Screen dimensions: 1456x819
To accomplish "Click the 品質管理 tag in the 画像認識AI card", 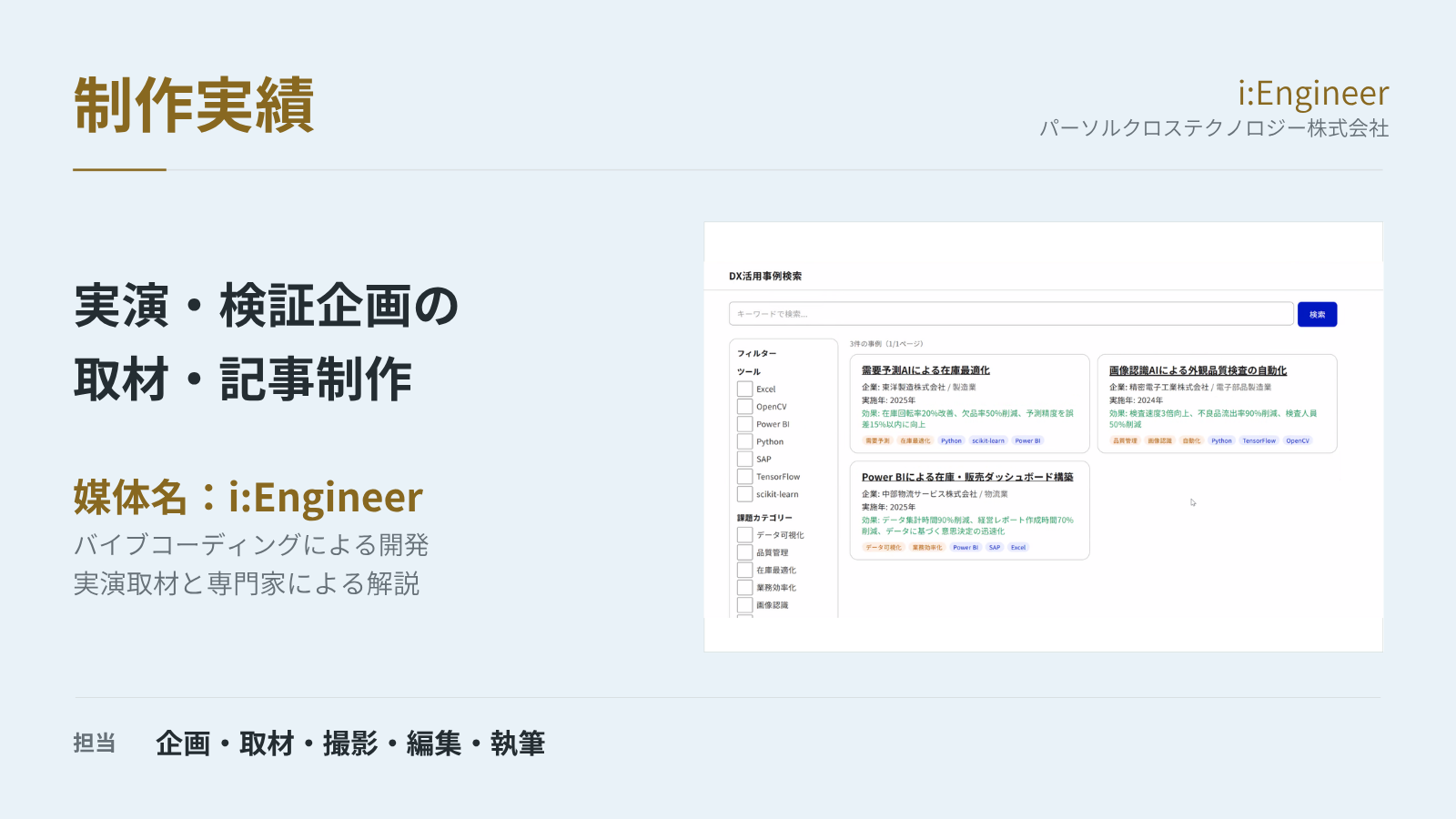I will click(x=1125, y=440).
